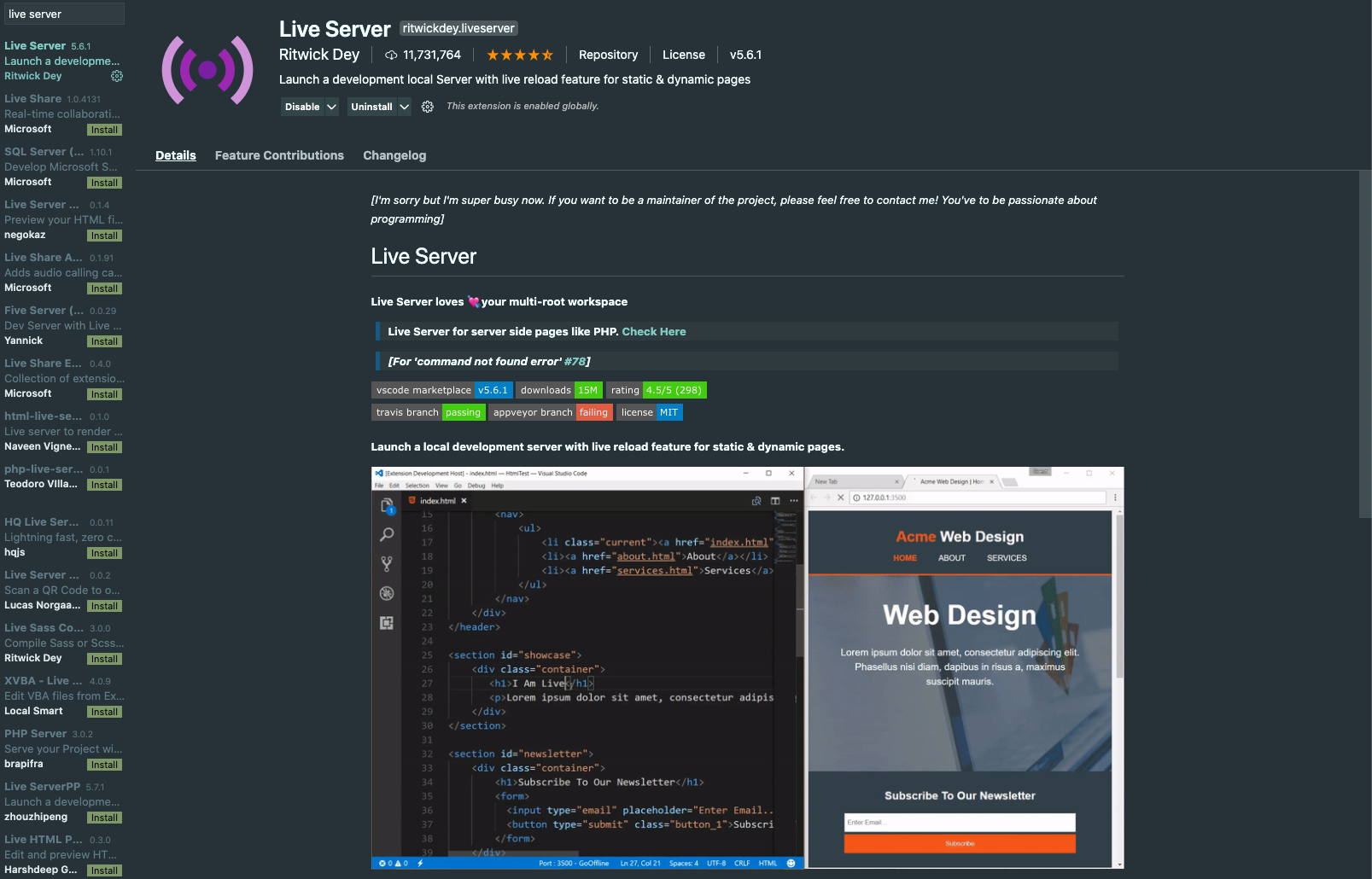Open the gear settings icon next to Uninstall
This screenshot has height=879, width=1372.
click(428, 107)
